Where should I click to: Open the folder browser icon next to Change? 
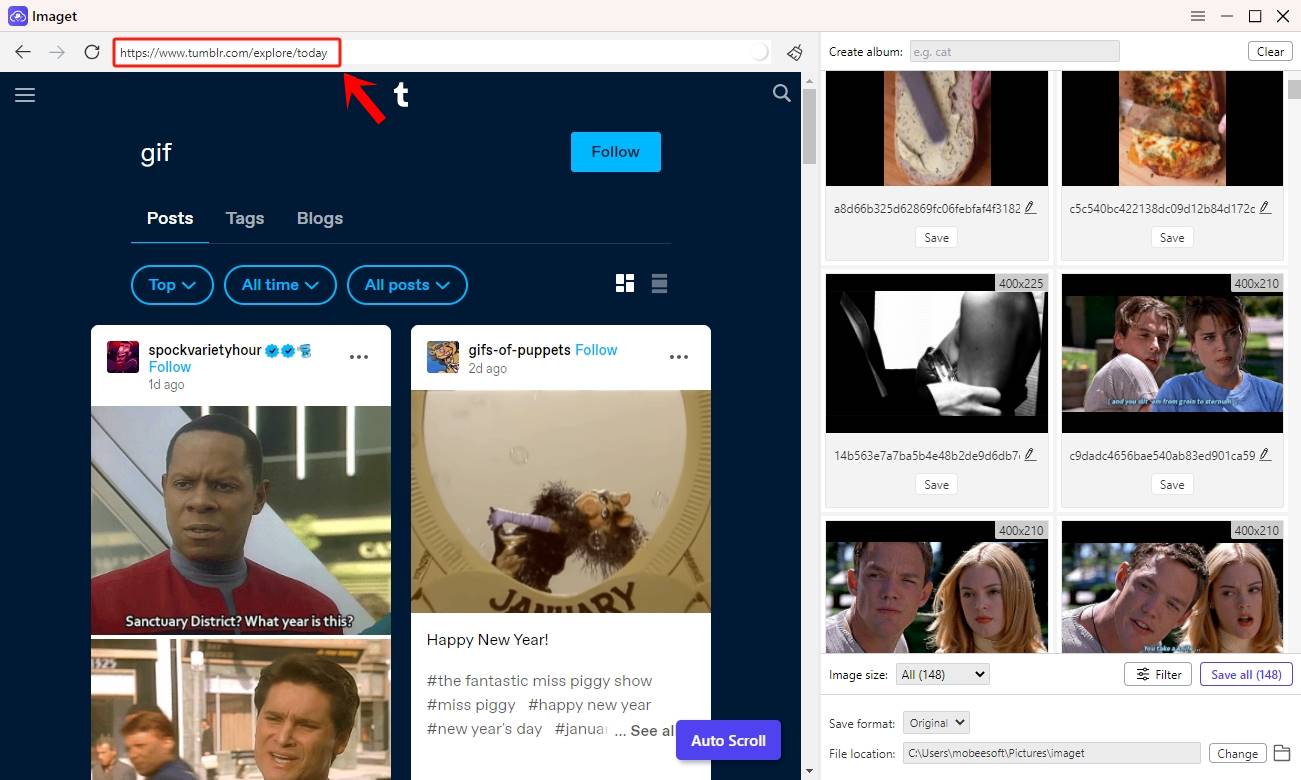click(x=1283, y=753)
